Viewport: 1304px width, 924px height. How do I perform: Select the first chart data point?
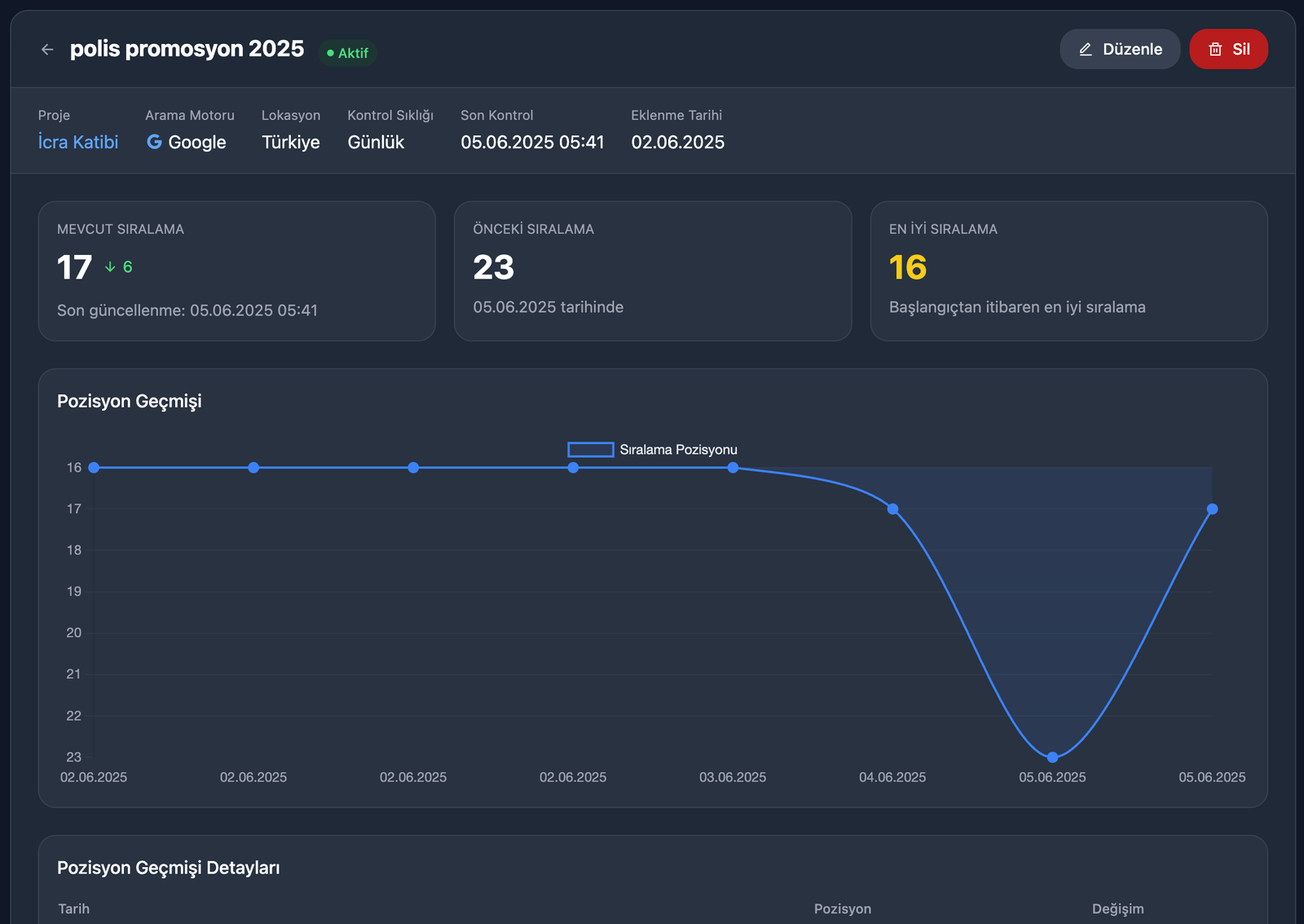(94, 468)
